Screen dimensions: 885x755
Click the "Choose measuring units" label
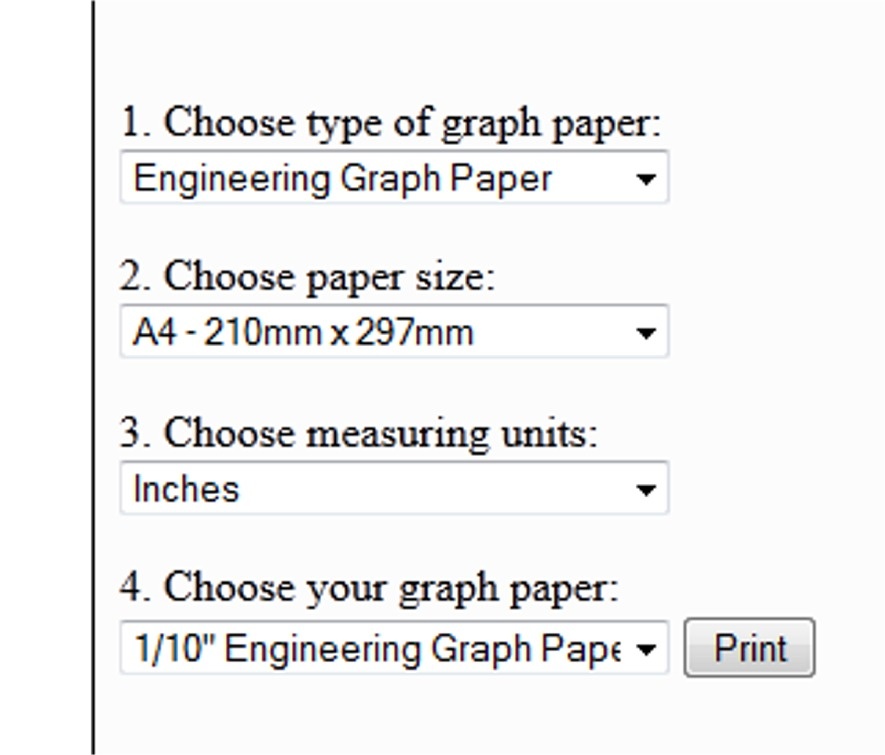pyautogui.click(x=380, y=434)
